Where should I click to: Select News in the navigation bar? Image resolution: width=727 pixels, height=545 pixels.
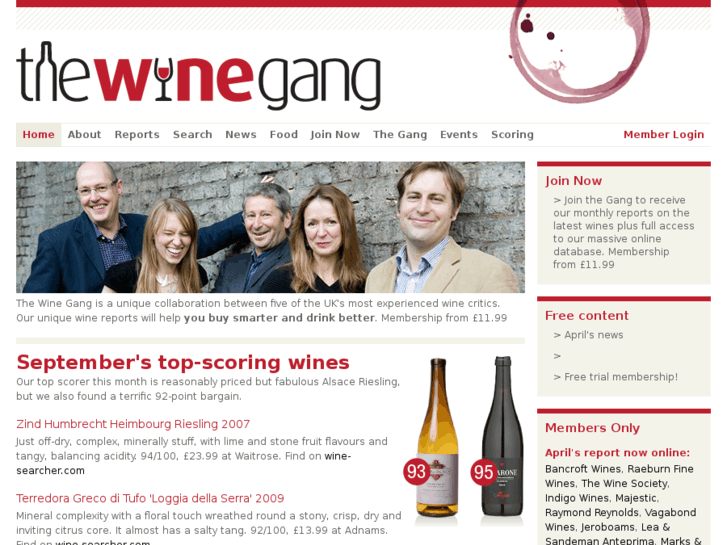click(241, 135)
